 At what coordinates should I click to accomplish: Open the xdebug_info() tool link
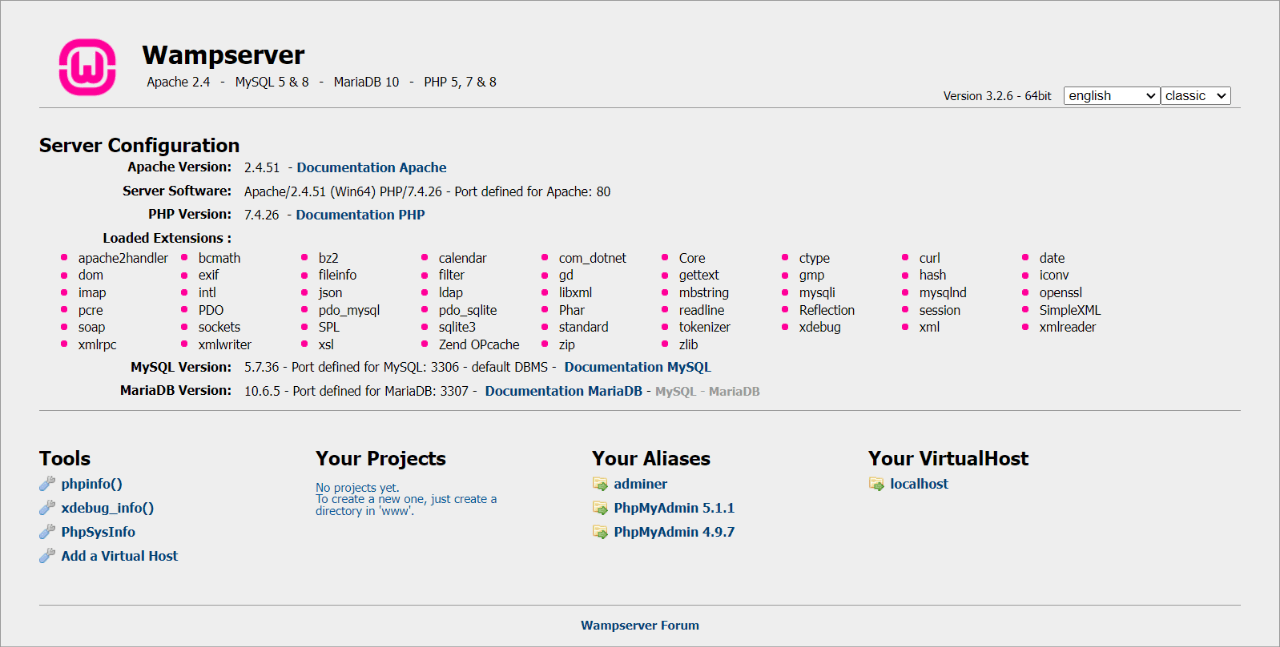(x=108, y=508)
